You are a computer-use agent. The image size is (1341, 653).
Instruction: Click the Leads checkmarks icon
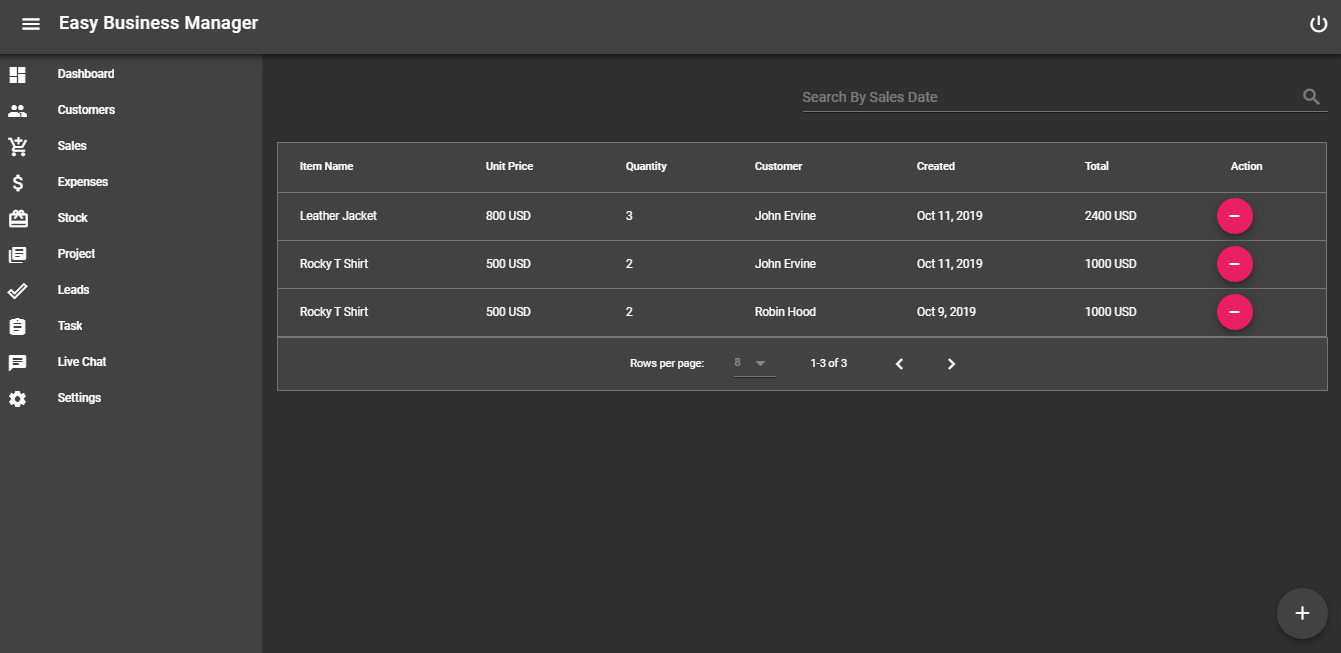[x=17, y=289]
